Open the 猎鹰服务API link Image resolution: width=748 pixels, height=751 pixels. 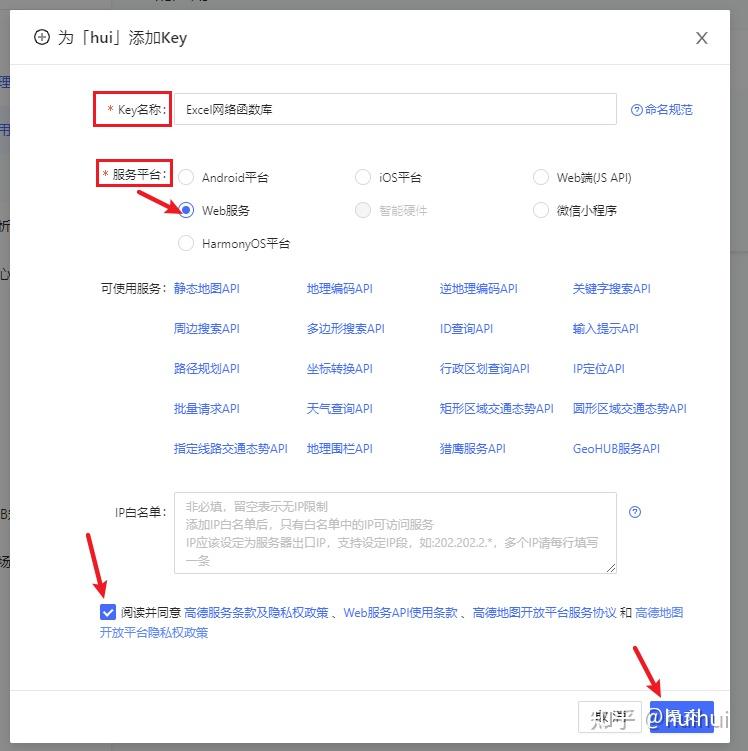(x=473, y=448)
